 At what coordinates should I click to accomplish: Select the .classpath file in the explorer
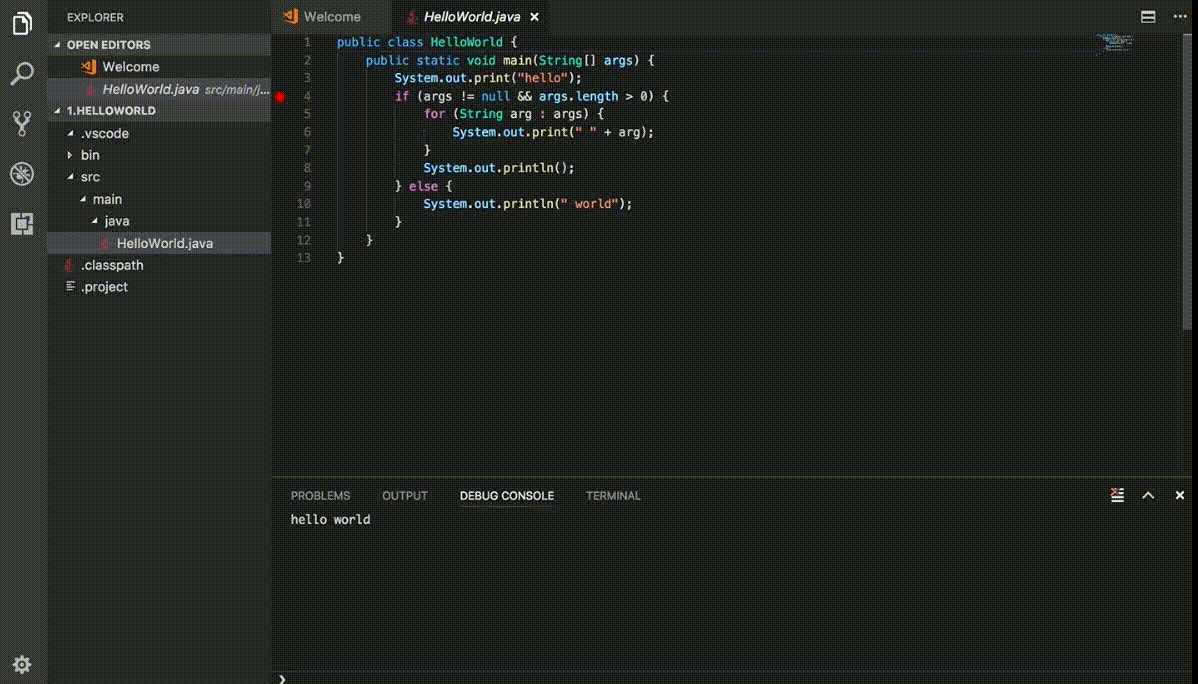[112, 265]
